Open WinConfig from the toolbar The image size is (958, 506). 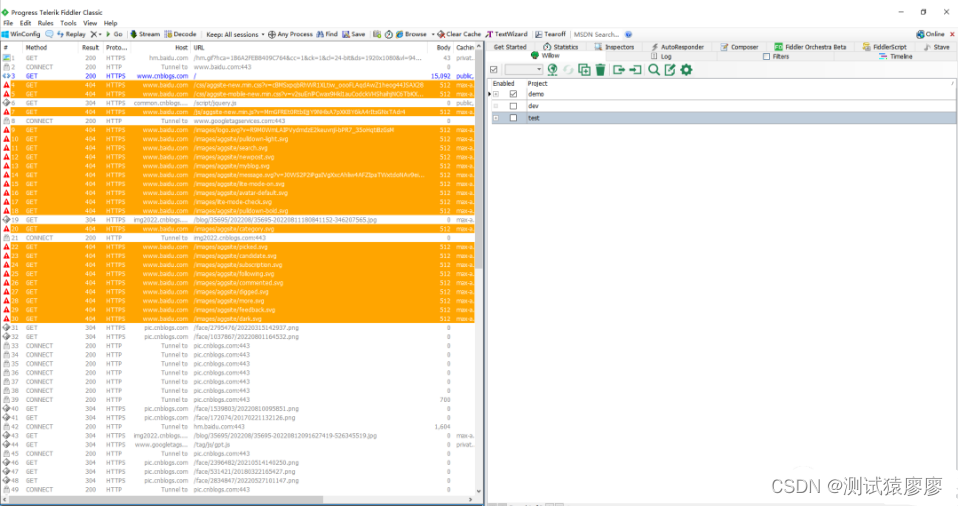pos(21,34)
